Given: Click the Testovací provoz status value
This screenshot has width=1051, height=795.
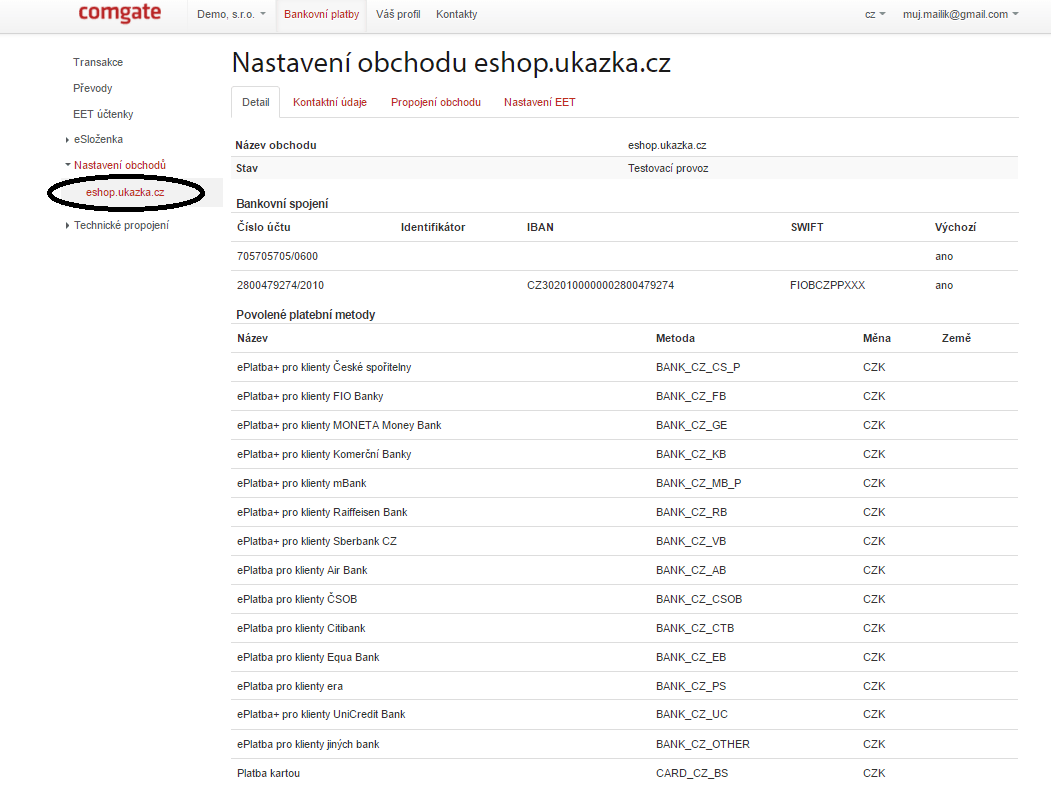Looking at the screenshot, I should pyautogui.click(x=668, y=168).
